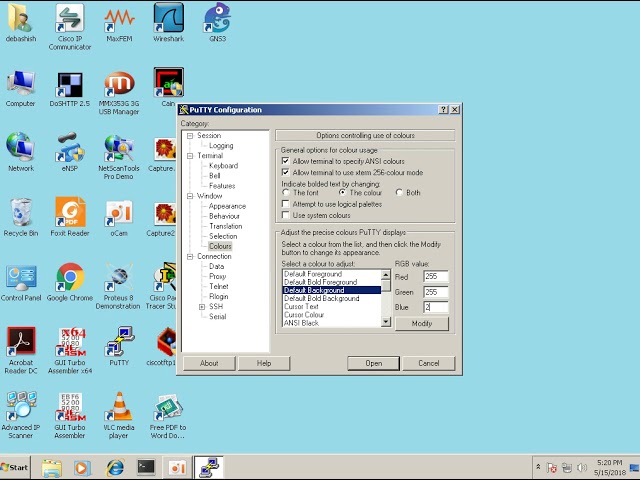
Task: Uncheck Allow terminal to specify ANSI colours
Action: click(x=286, y=161)
